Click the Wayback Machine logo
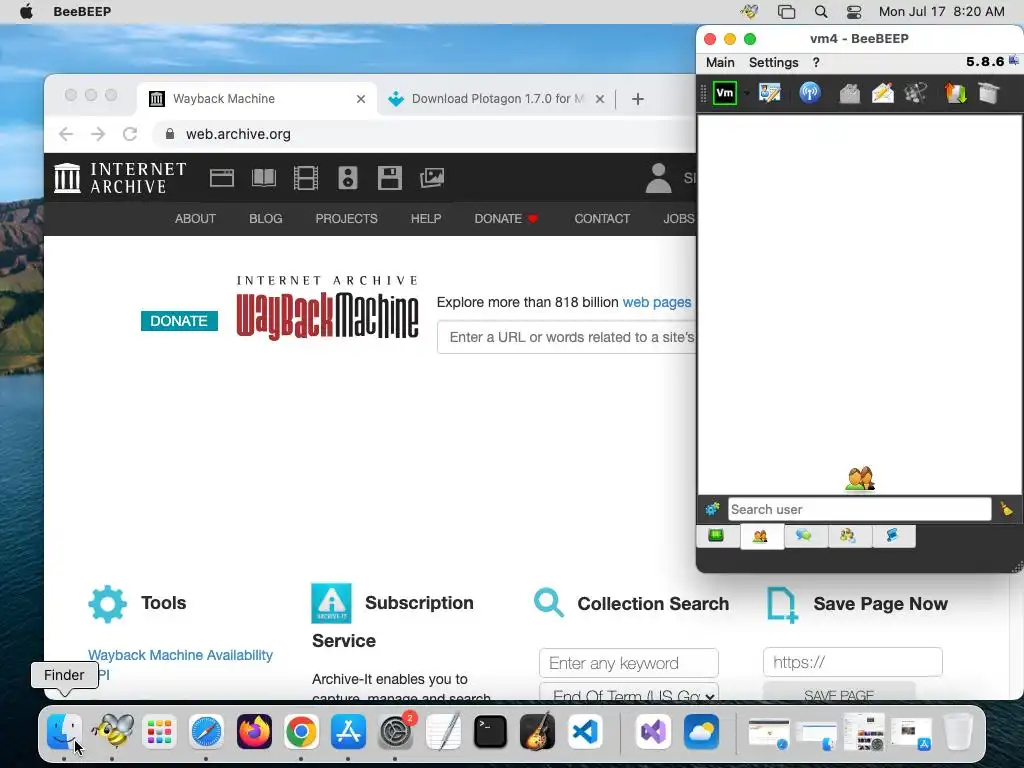Viewport: 1024px width, 768px height. pyautogui.click(x=327, y=308)
